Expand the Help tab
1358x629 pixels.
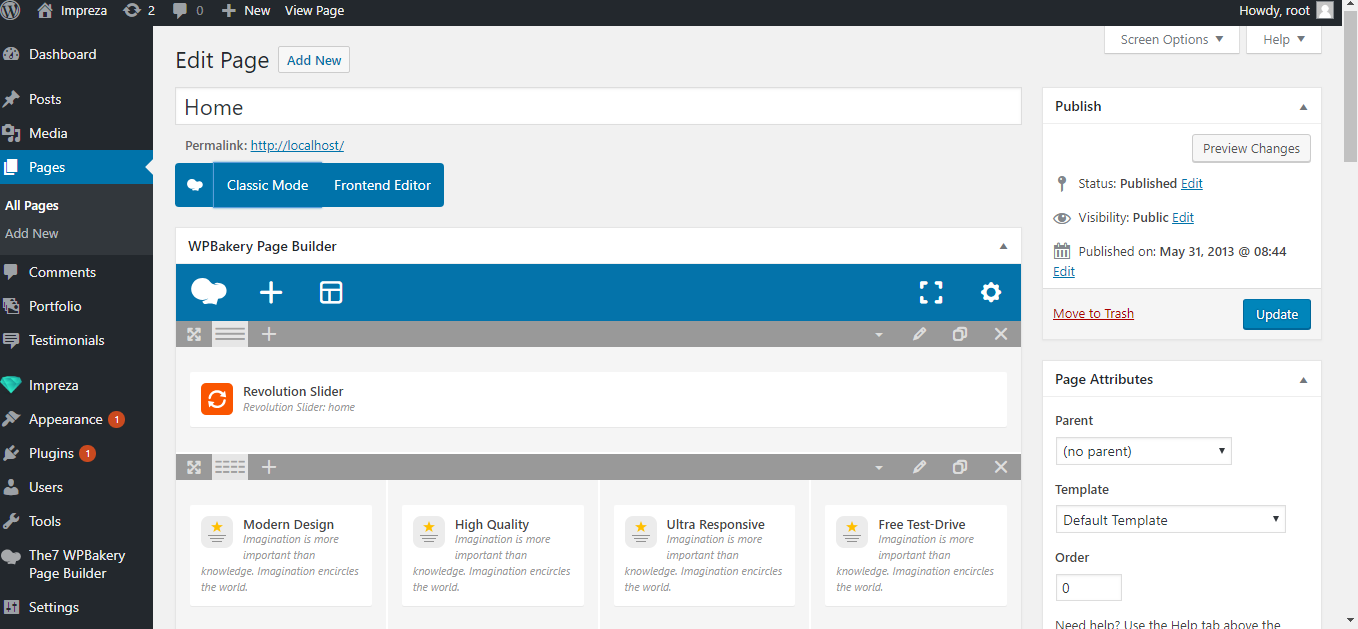pos(1284,40)
